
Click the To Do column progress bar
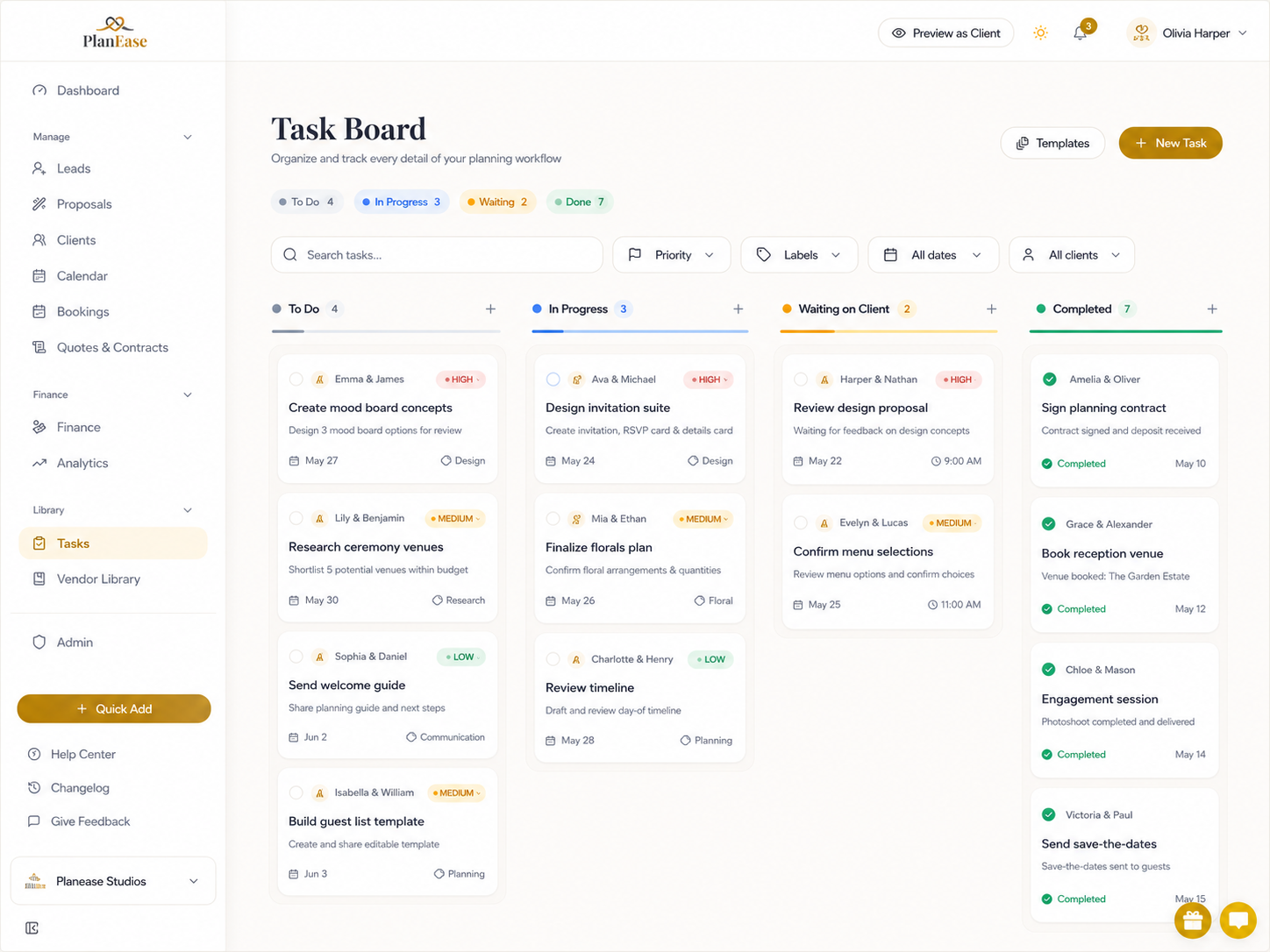coord(386,331)
